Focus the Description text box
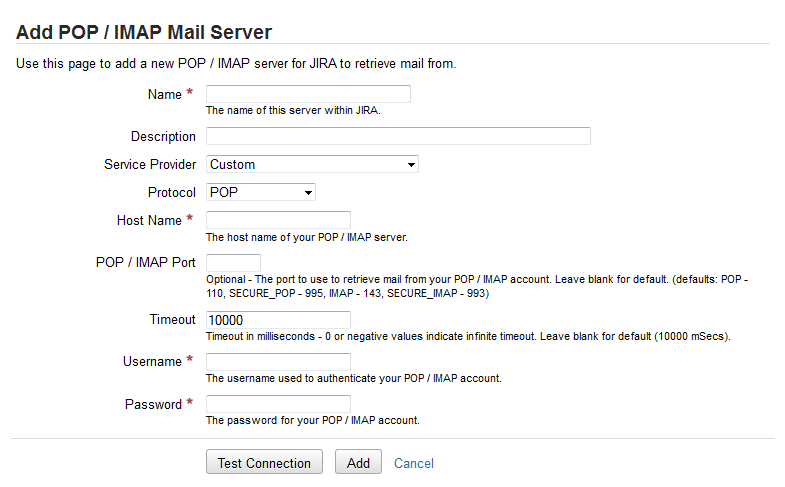The image size is (785, 487). point(398,136)
